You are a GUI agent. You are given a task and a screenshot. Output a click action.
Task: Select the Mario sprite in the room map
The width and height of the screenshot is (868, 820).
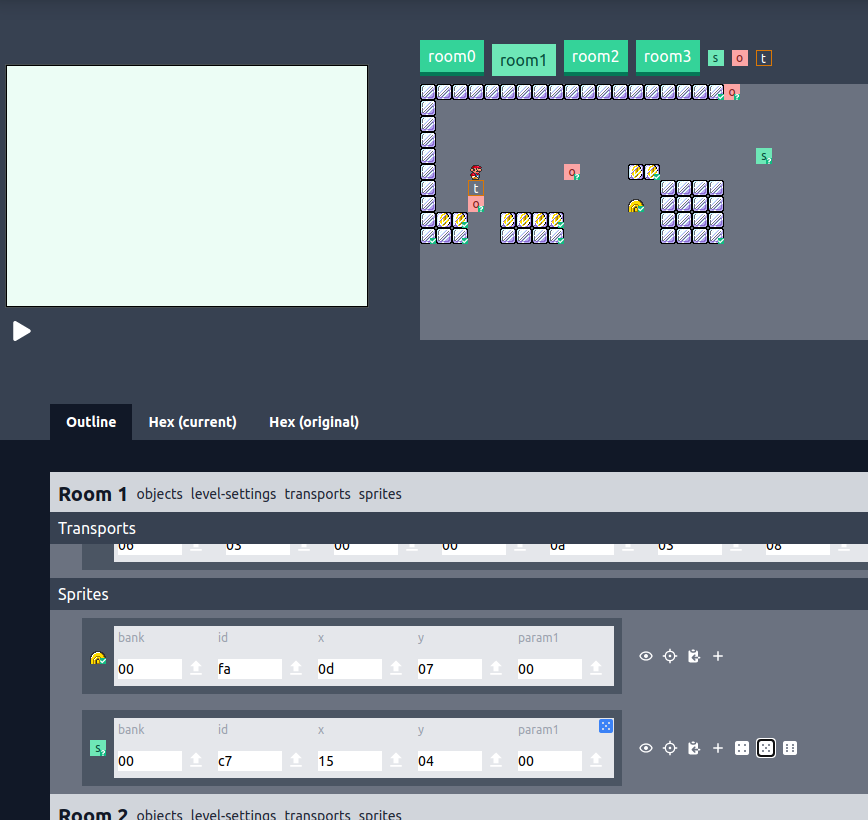pos(476,172)
